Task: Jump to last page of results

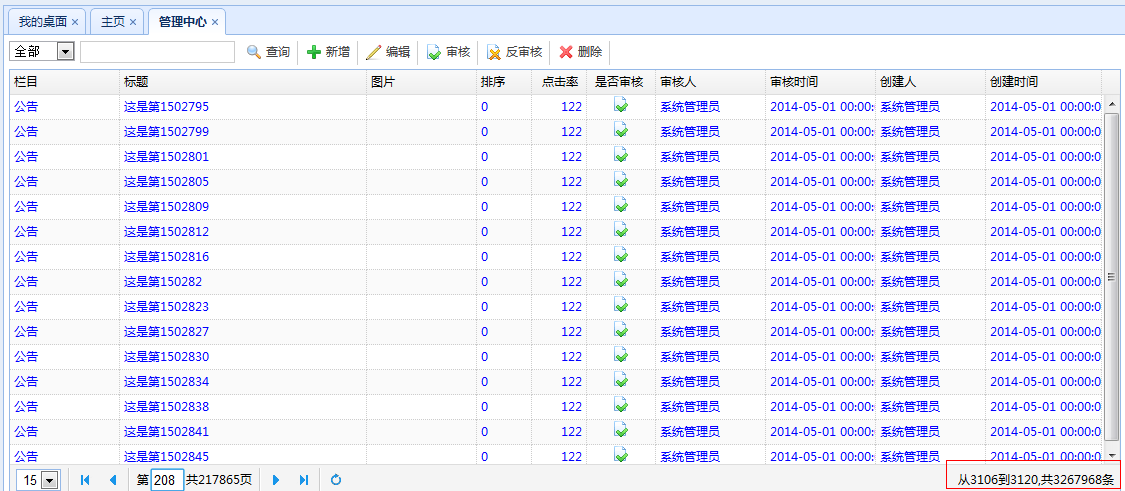Action: (303, 480)
